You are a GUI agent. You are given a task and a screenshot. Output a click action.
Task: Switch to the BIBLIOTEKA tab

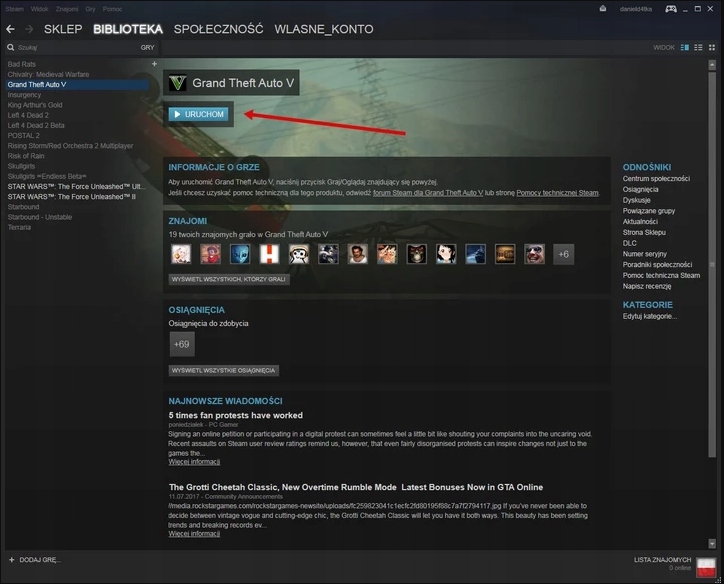click(x=128, y=29)
